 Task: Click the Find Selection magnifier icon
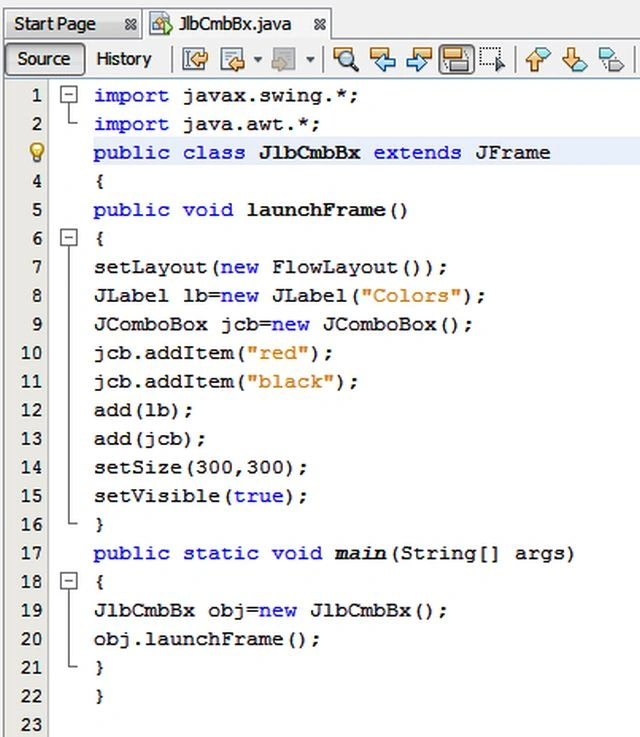coord(346,60)
